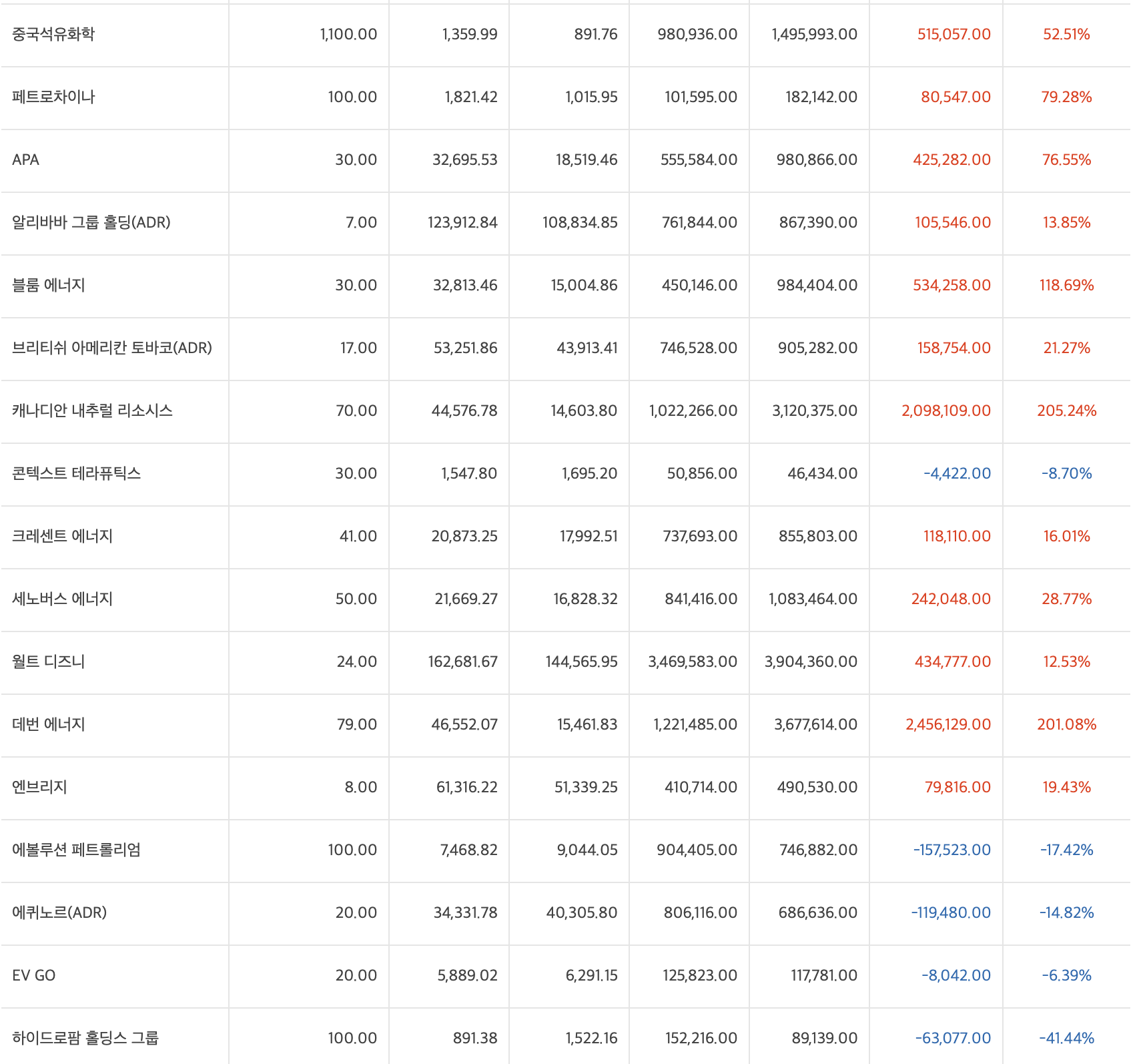1145x1064 pixels.
Task: Select 중국석유화학 return rate 52.51%
Action: point(1066,34)
